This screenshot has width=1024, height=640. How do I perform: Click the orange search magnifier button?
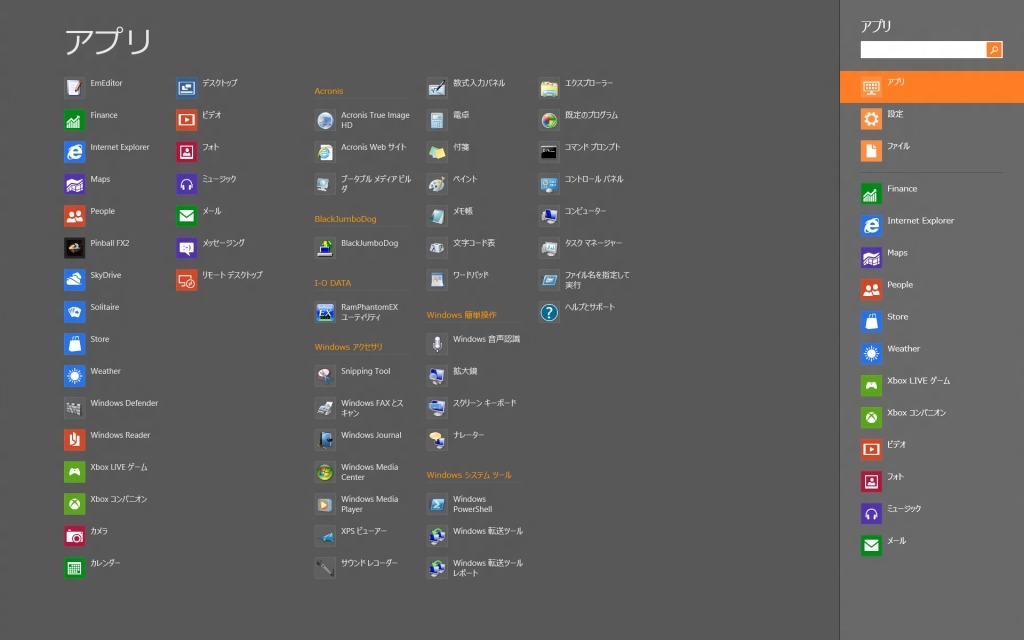tap(994, 50)
